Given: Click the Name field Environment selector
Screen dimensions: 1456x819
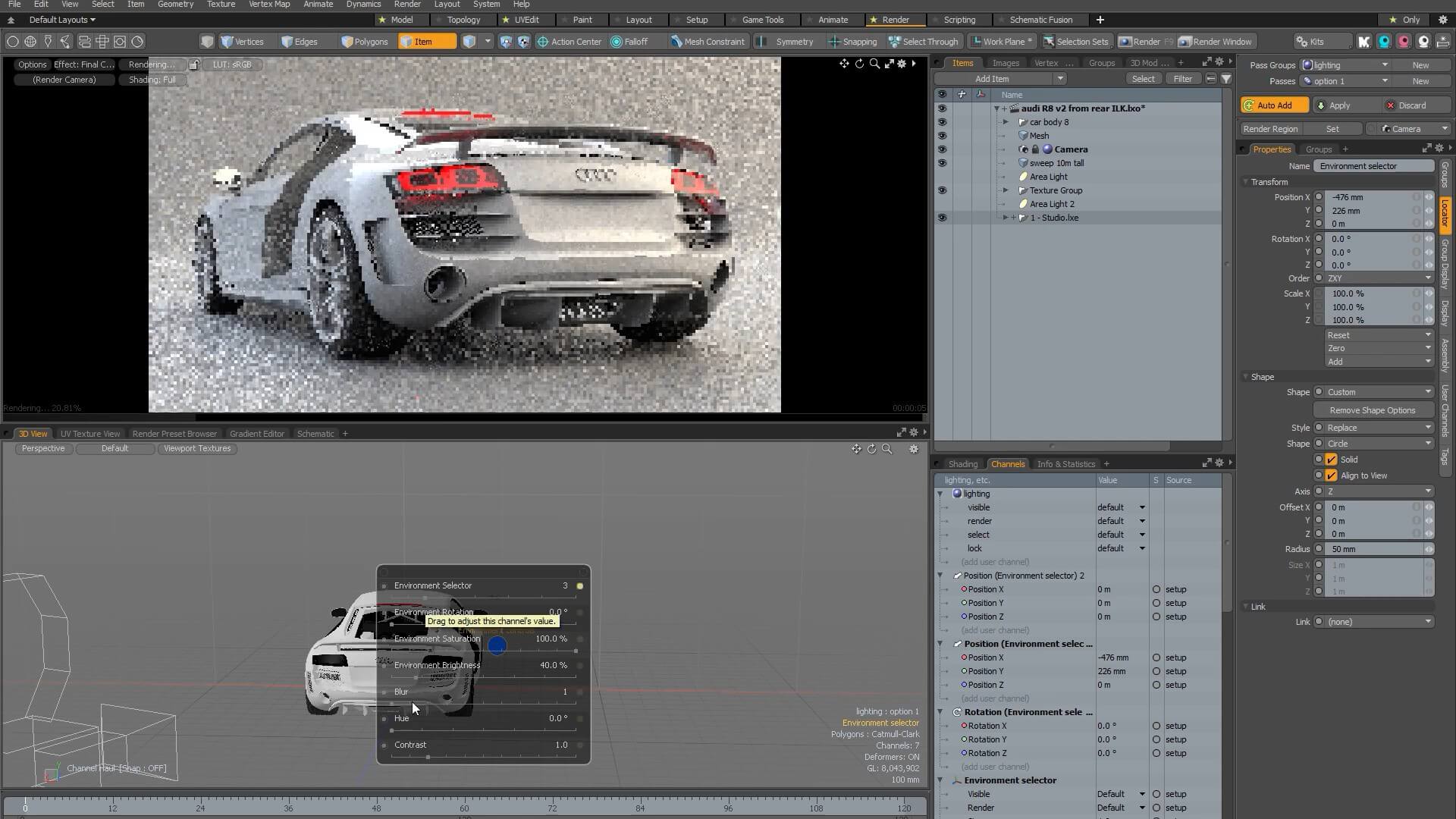Looking at the screenshot, I should click(x=1373, y=166).
